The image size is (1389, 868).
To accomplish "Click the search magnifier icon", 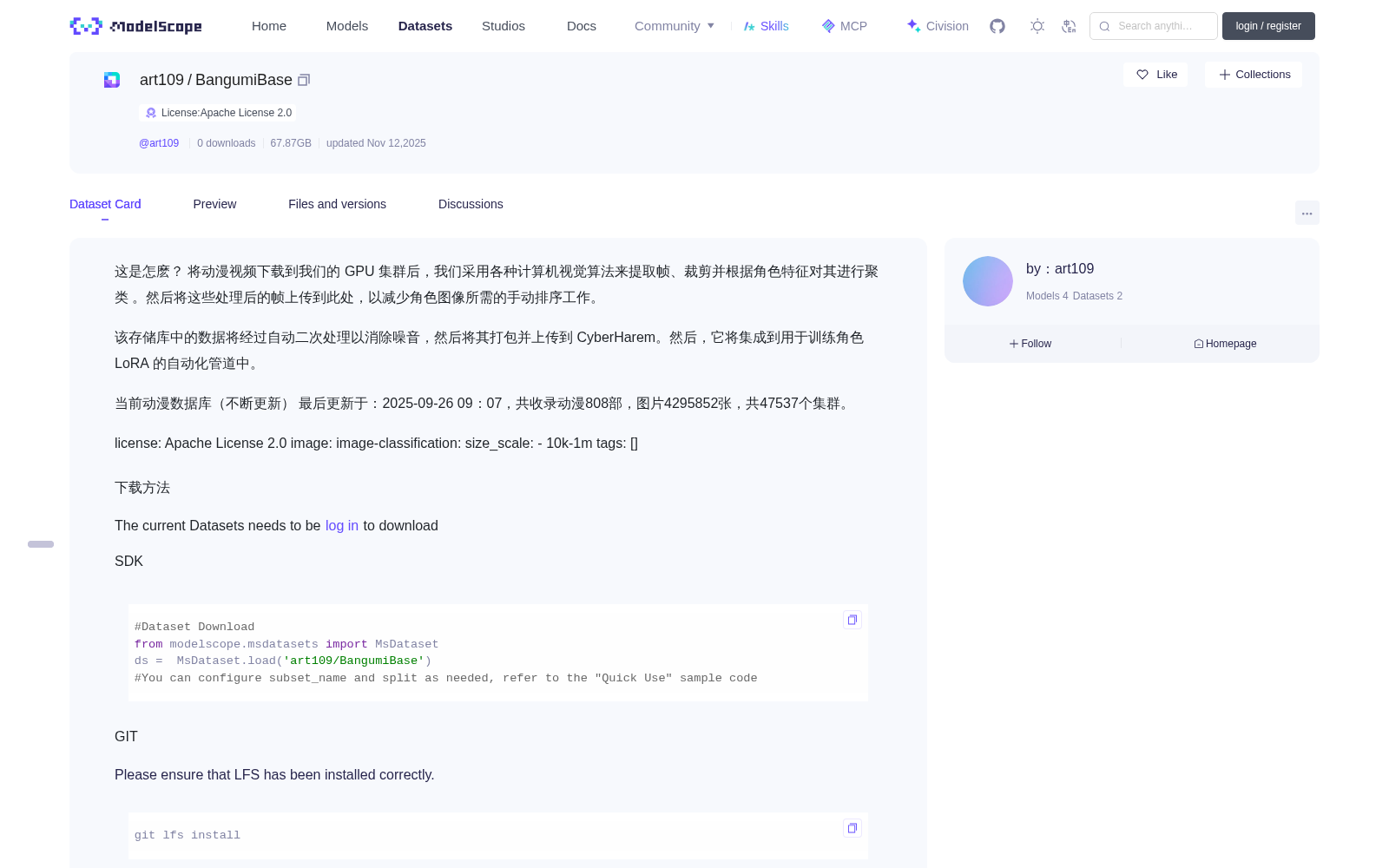I will click(x=1104, y=26).
